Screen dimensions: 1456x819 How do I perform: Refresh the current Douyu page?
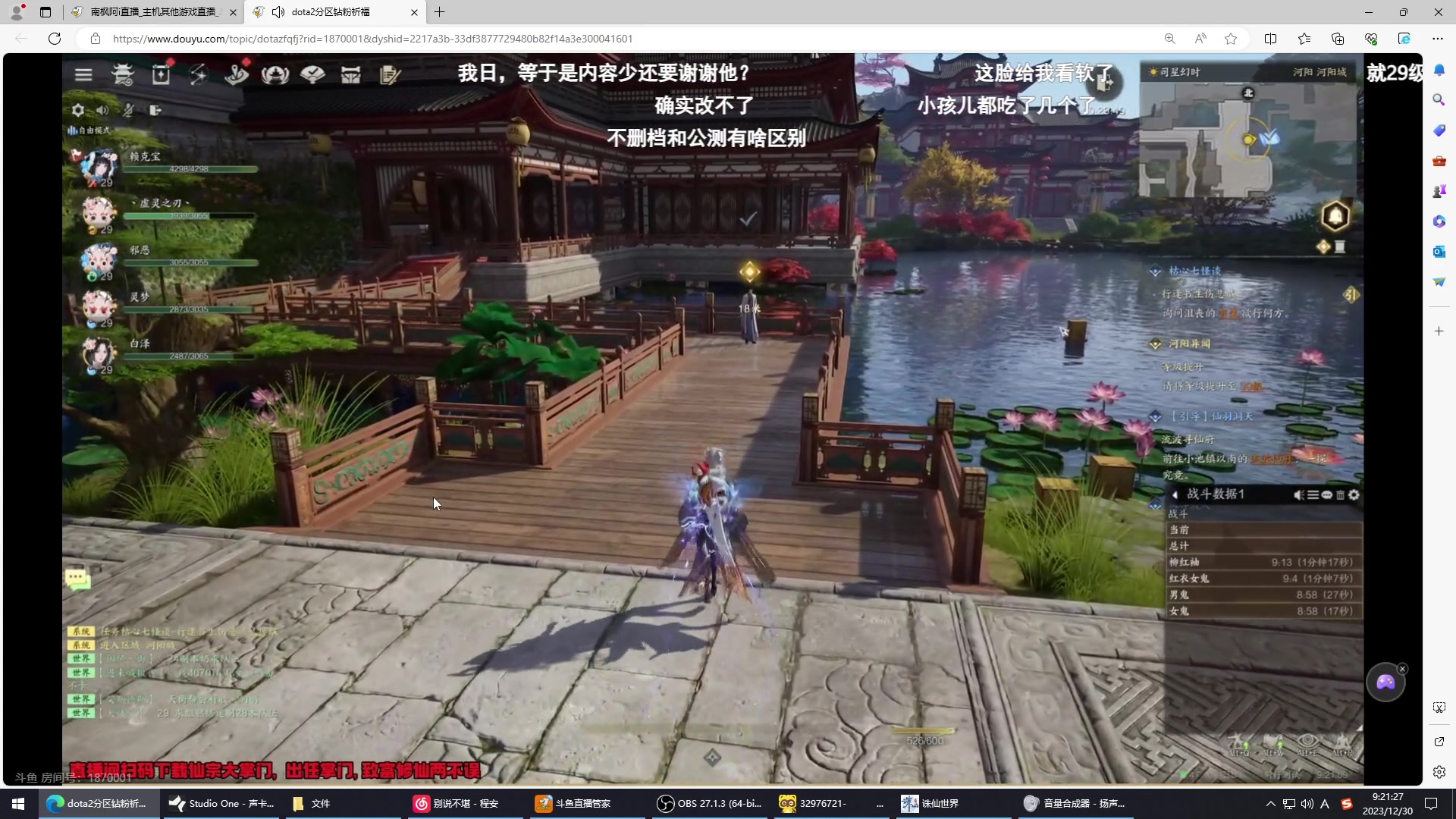click(55, 39)
